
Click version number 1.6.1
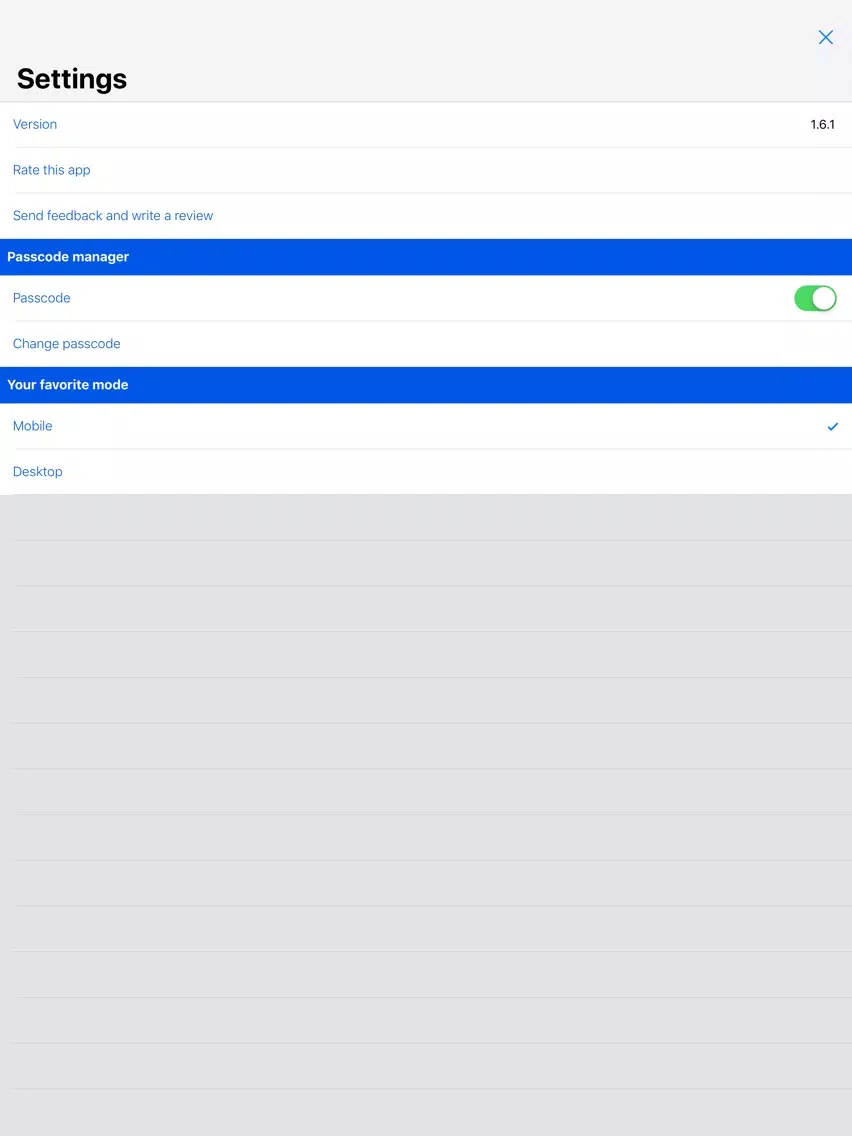822,125
